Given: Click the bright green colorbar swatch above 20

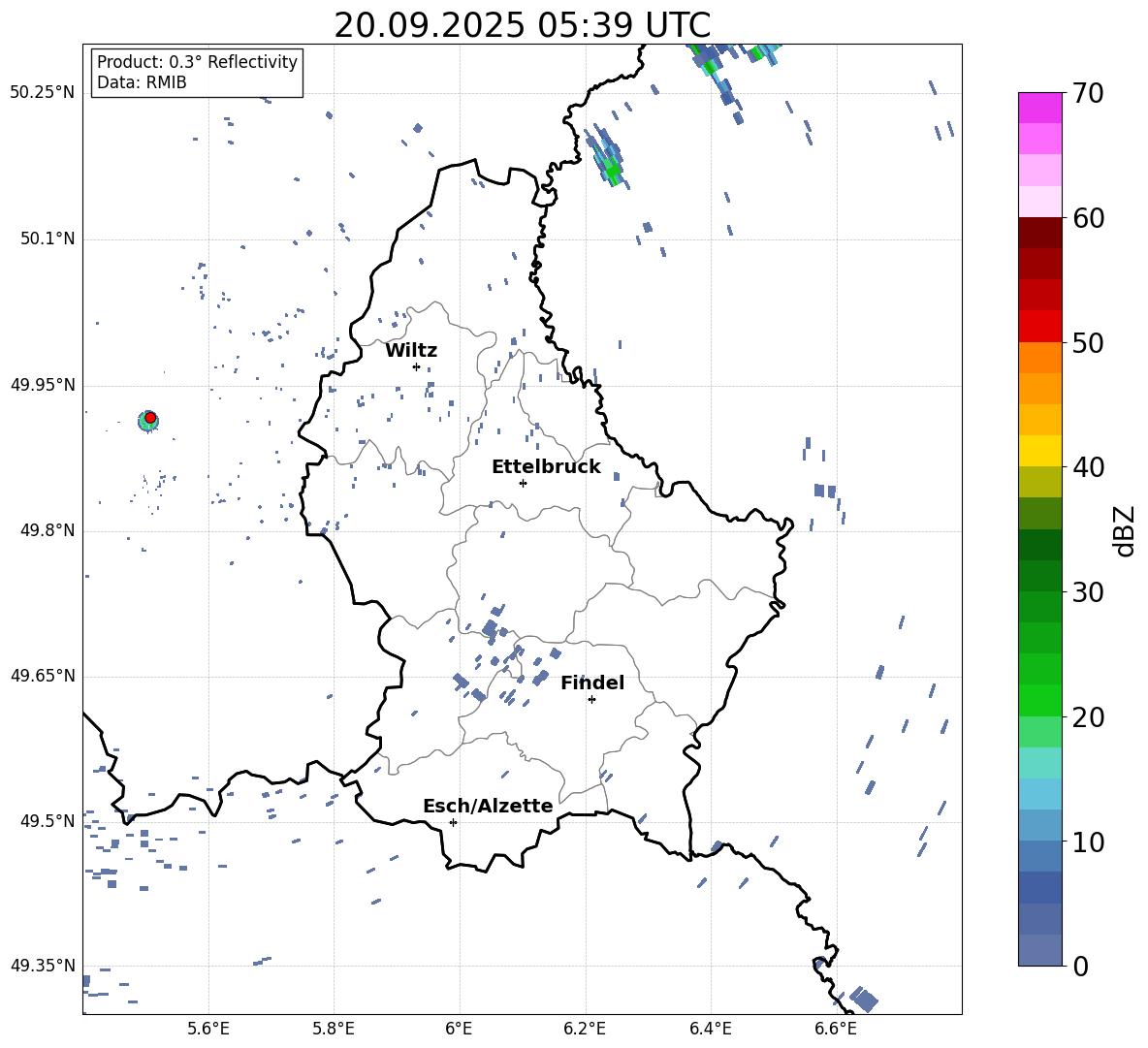Looking at the screenshot, I should click(x=1039, y=700).
